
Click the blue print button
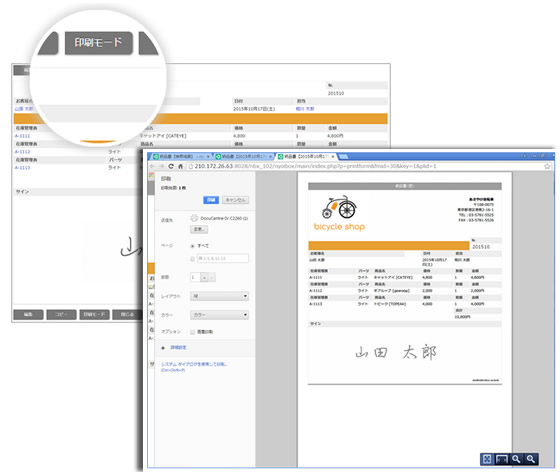tap(211, 200)
